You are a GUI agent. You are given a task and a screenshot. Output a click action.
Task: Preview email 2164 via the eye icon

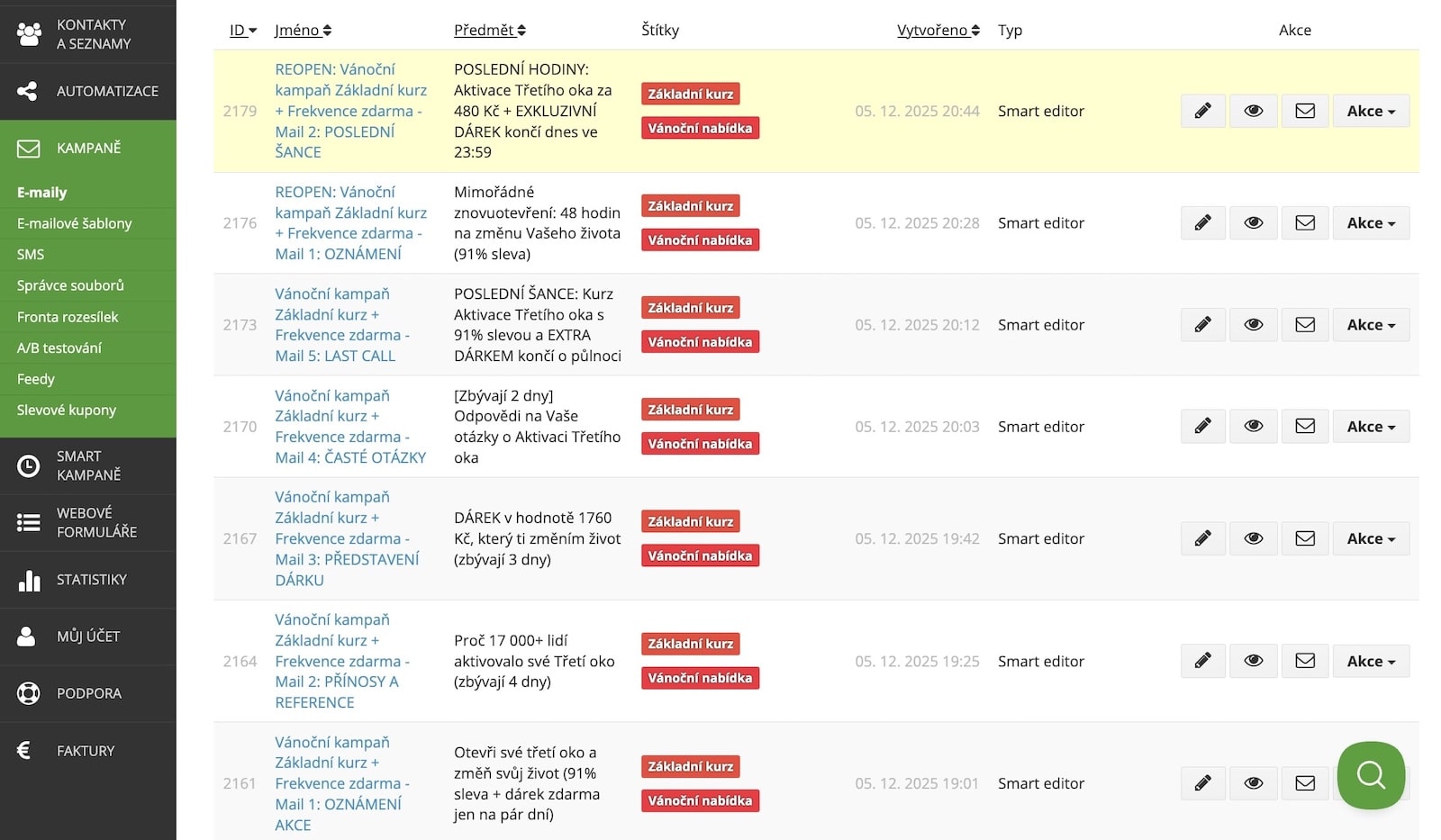(x=1253, y=661)
